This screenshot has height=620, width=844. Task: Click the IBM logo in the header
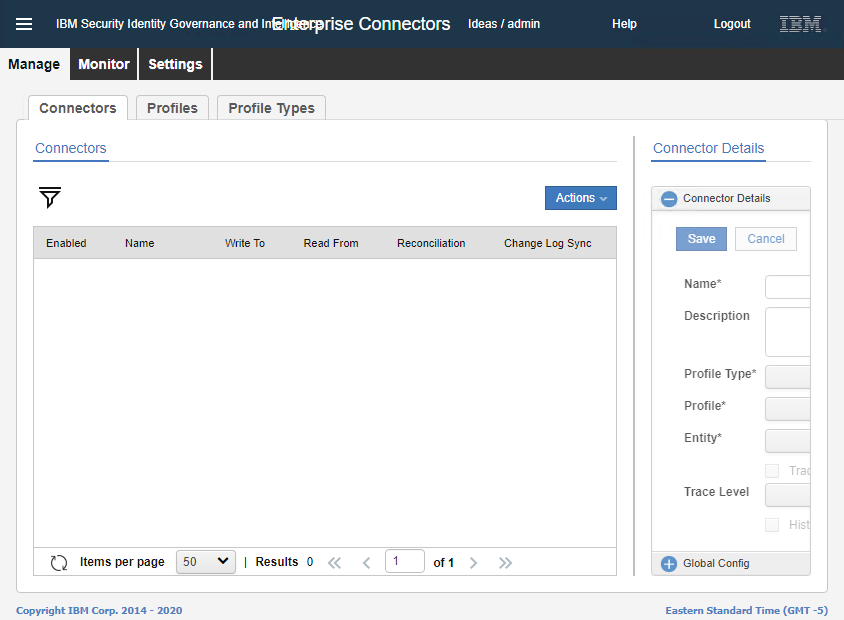pyautogui.click(x=801, y=24)
